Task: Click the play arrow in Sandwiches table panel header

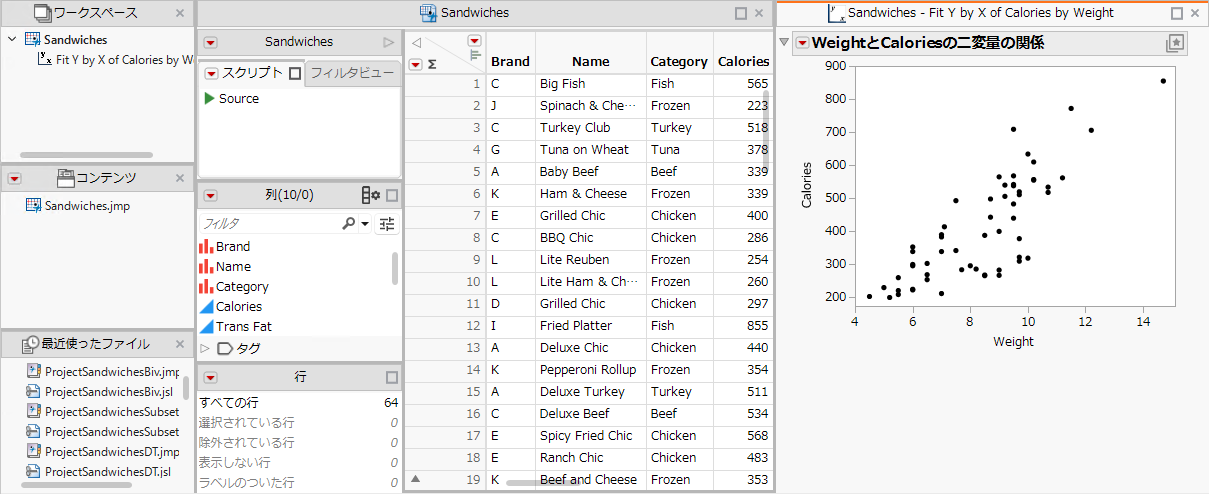Action: (388, 43)
